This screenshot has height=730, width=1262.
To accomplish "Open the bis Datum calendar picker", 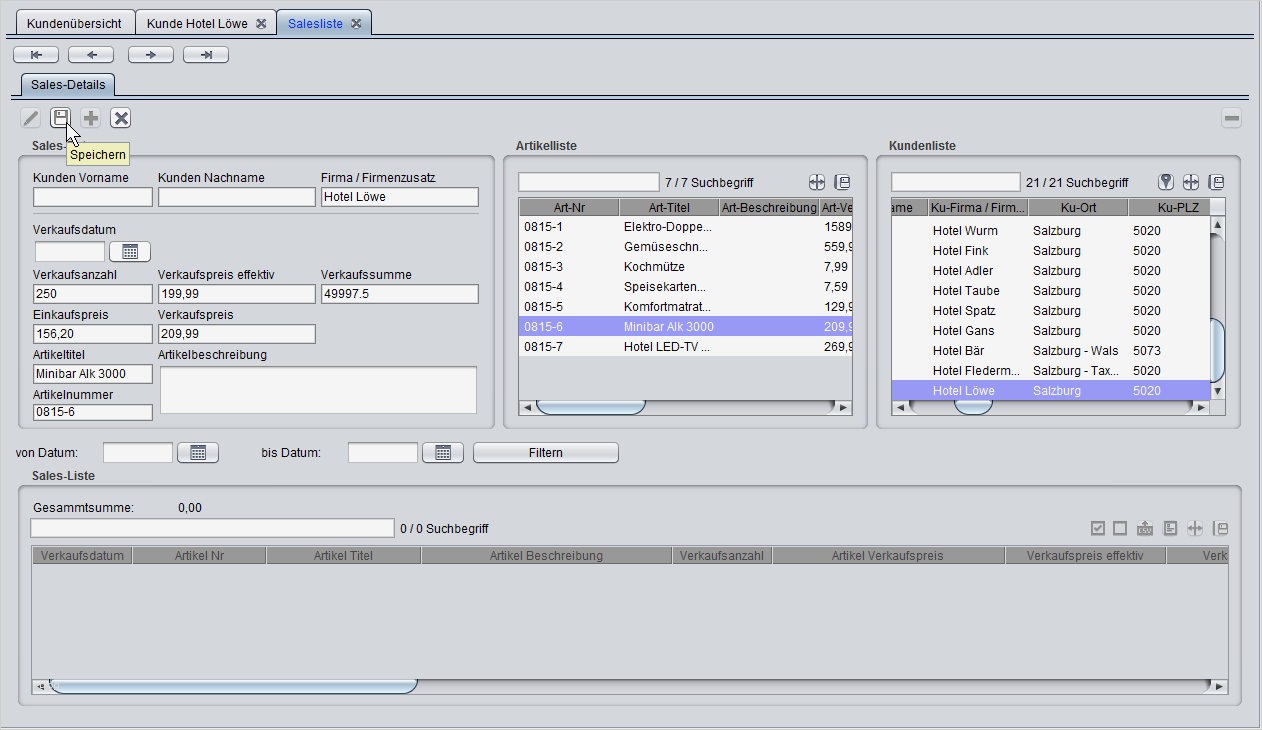I will pos(443,452).
